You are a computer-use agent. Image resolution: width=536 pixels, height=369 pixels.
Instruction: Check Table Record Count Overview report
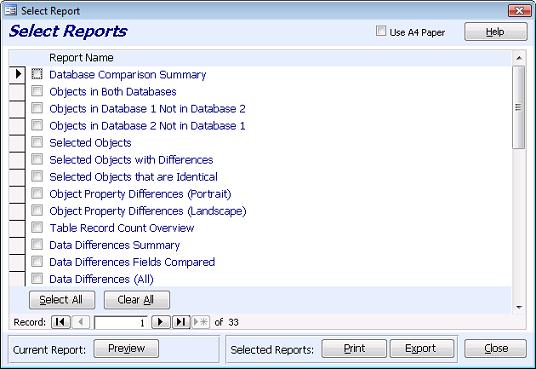tap(37, 227)
